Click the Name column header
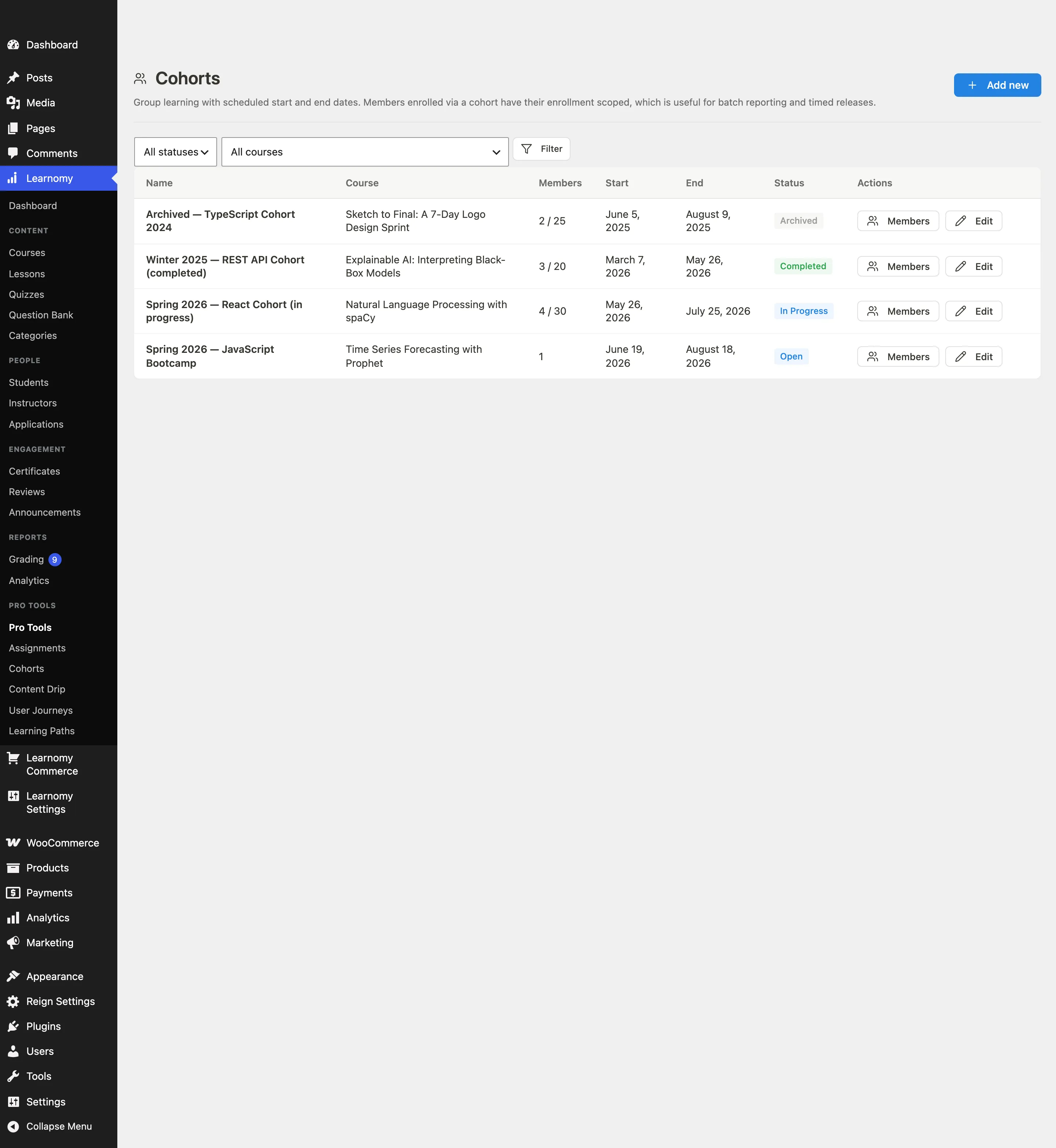 click(159, 183)
